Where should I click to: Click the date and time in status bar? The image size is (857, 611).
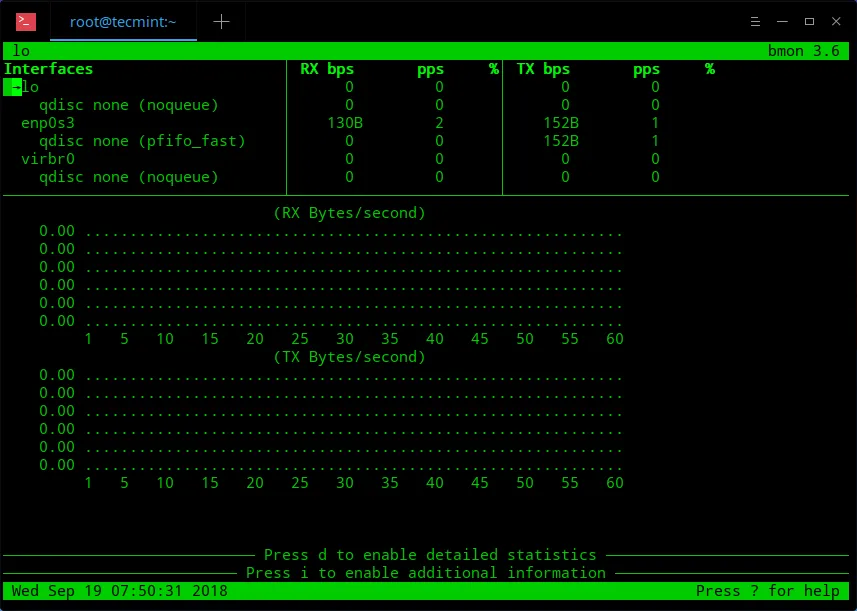119,591
